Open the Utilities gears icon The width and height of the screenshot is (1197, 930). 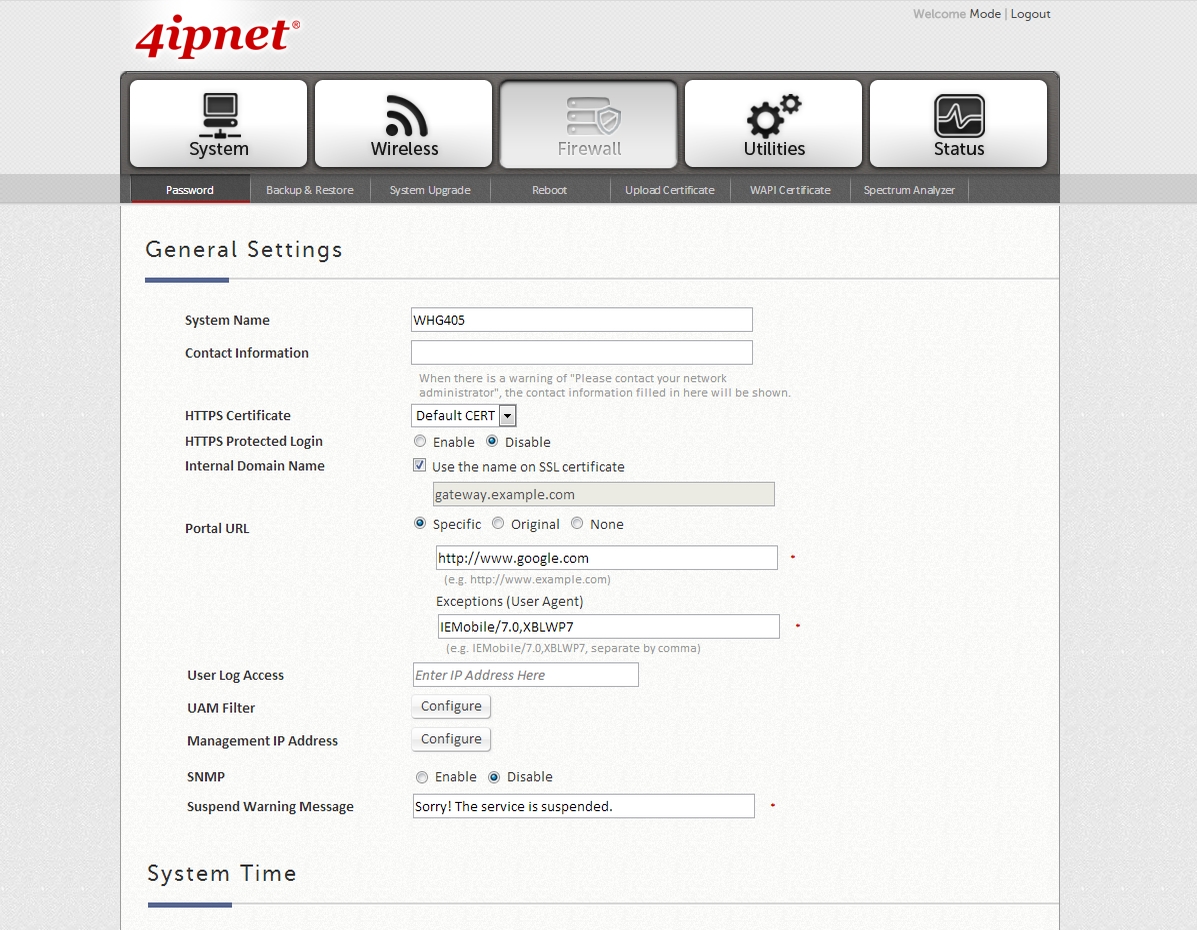[x=774, y=116]
